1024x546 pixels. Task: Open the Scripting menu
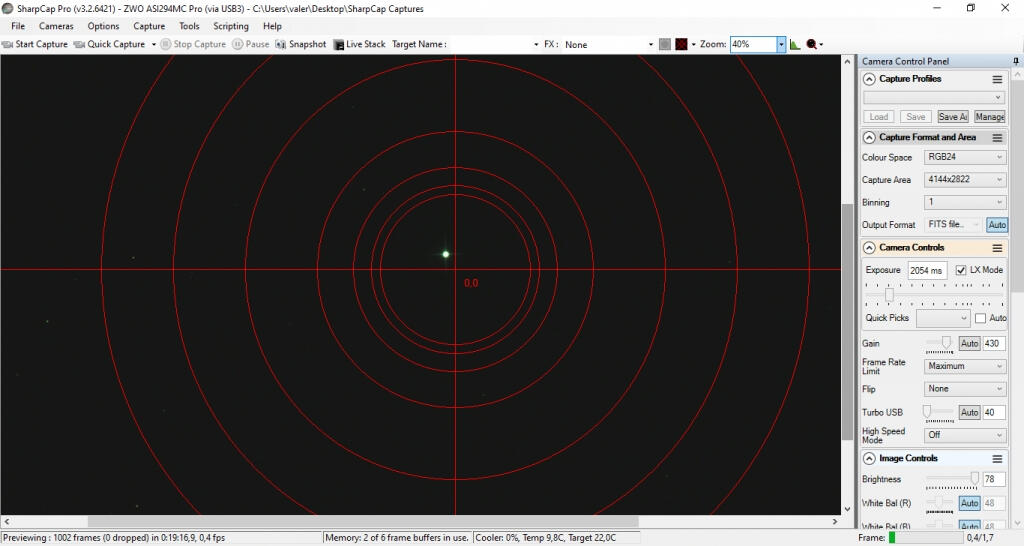tap(231, 26)
